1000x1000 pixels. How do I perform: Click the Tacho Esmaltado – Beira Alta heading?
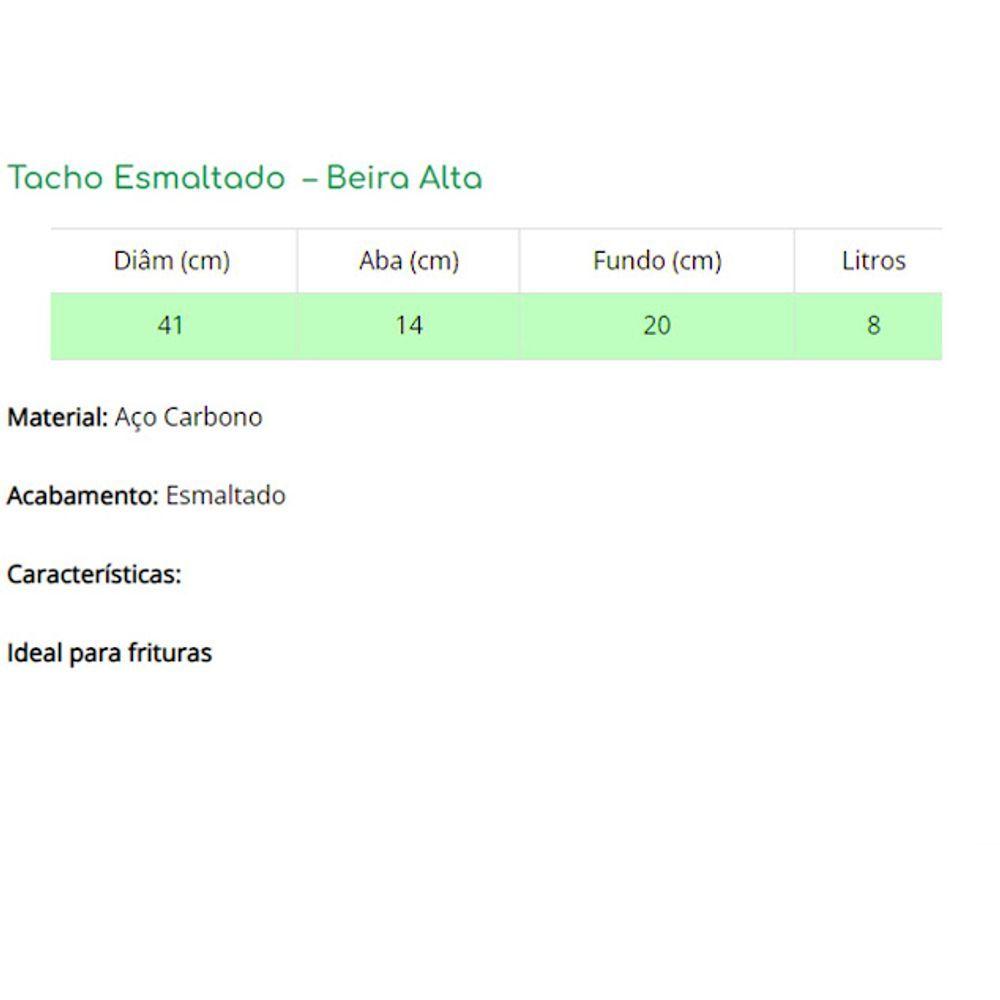tap(245, 177)
